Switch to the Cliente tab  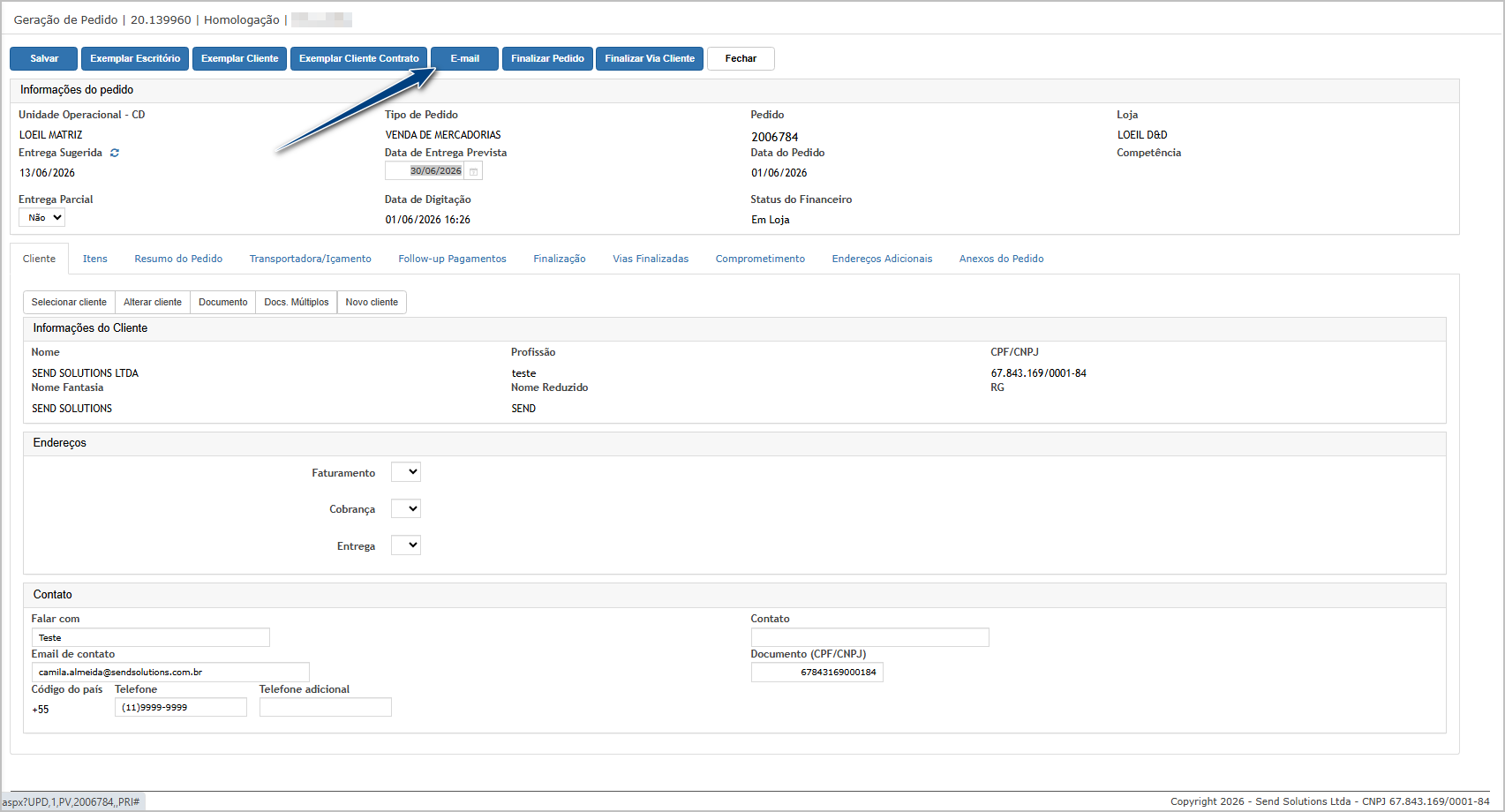pos(39,259)
